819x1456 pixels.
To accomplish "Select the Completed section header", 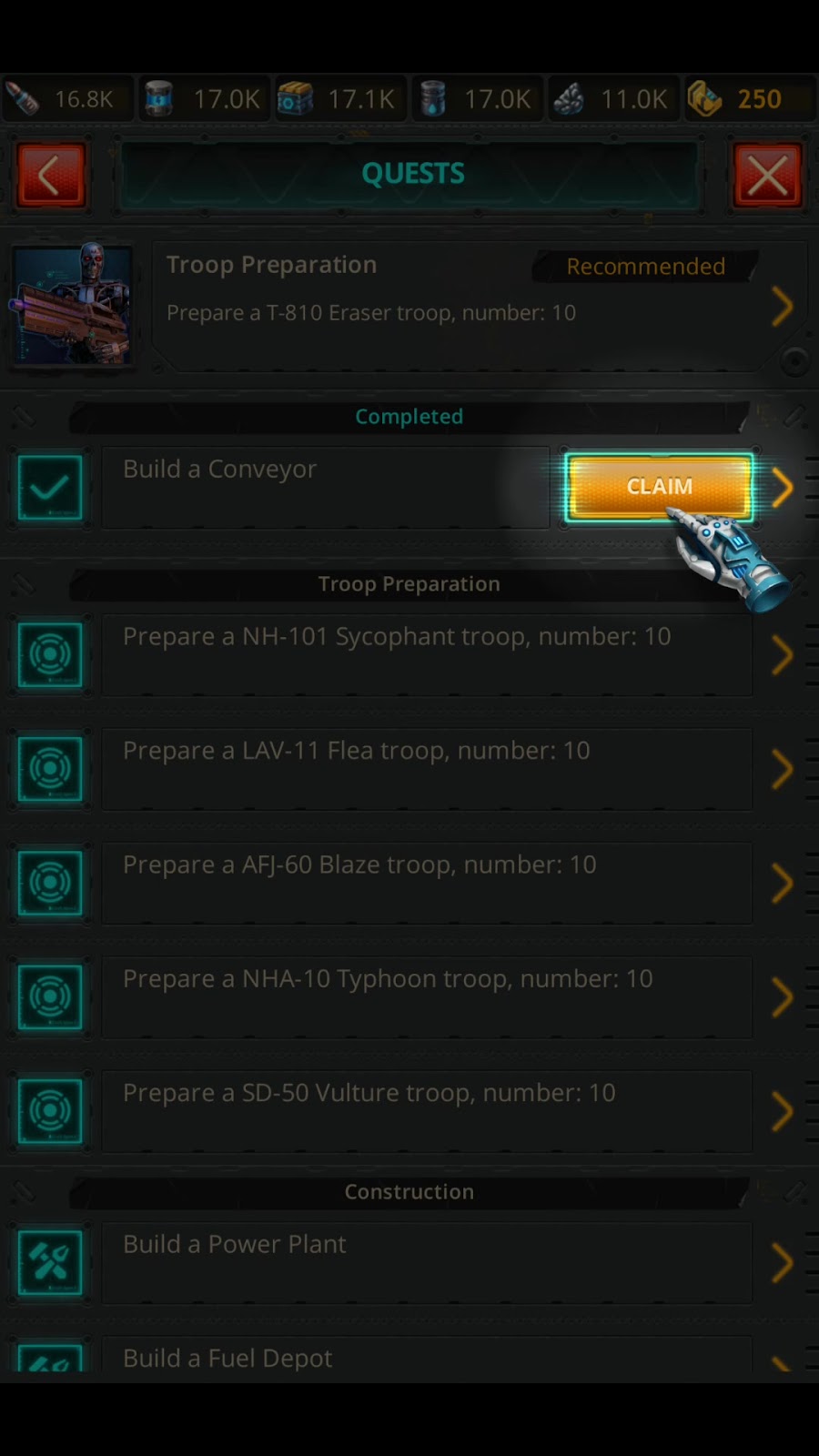I will pos(409,417).
